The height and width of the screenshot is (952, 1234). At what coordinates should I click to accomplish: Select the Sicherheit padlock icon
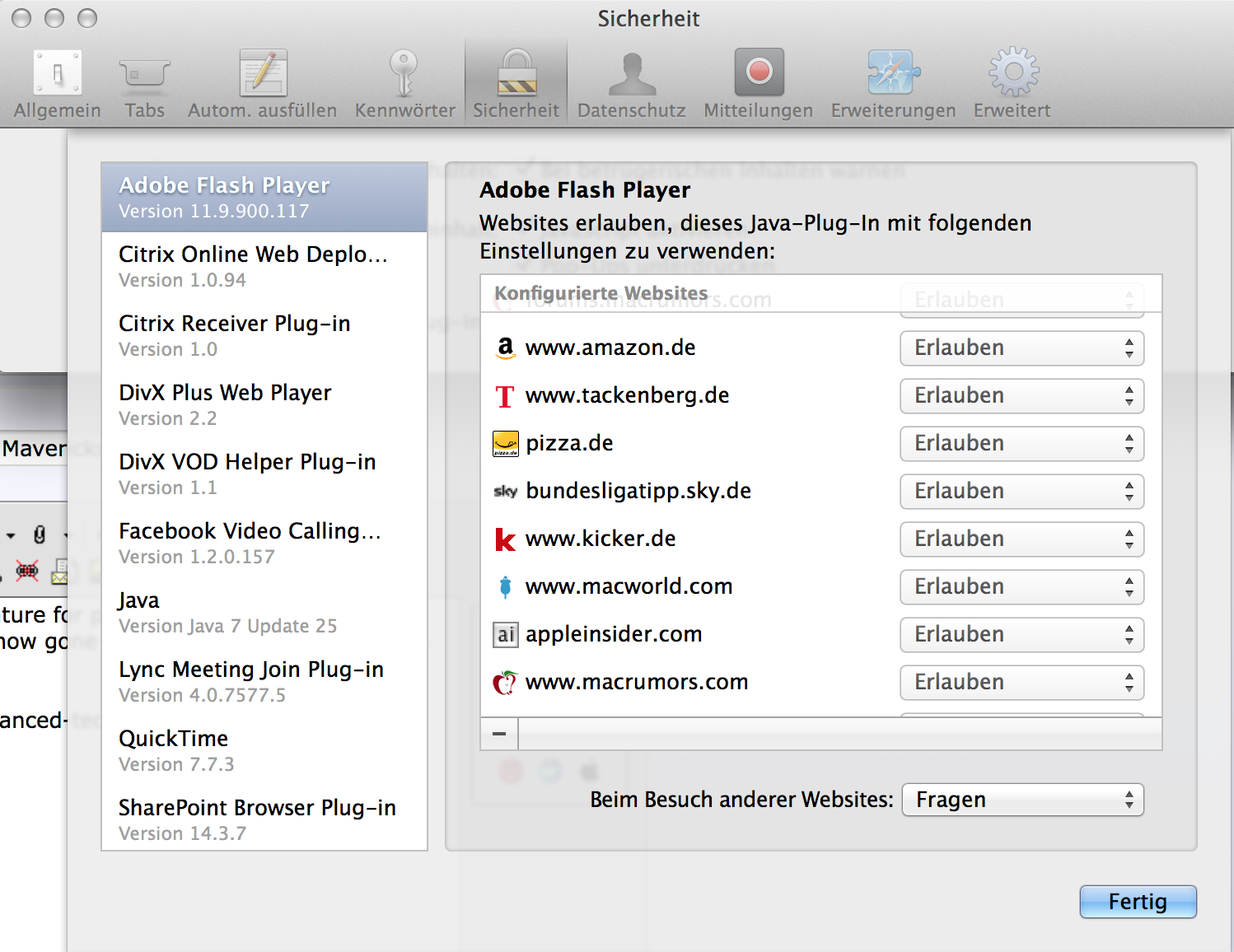pyautogui.click(x=517, y=72)
